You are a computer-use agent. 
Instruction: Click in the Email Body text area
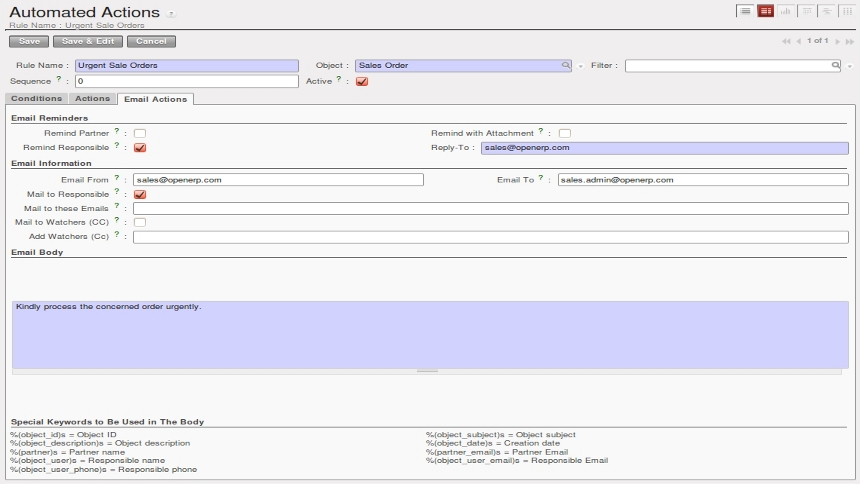431,335
